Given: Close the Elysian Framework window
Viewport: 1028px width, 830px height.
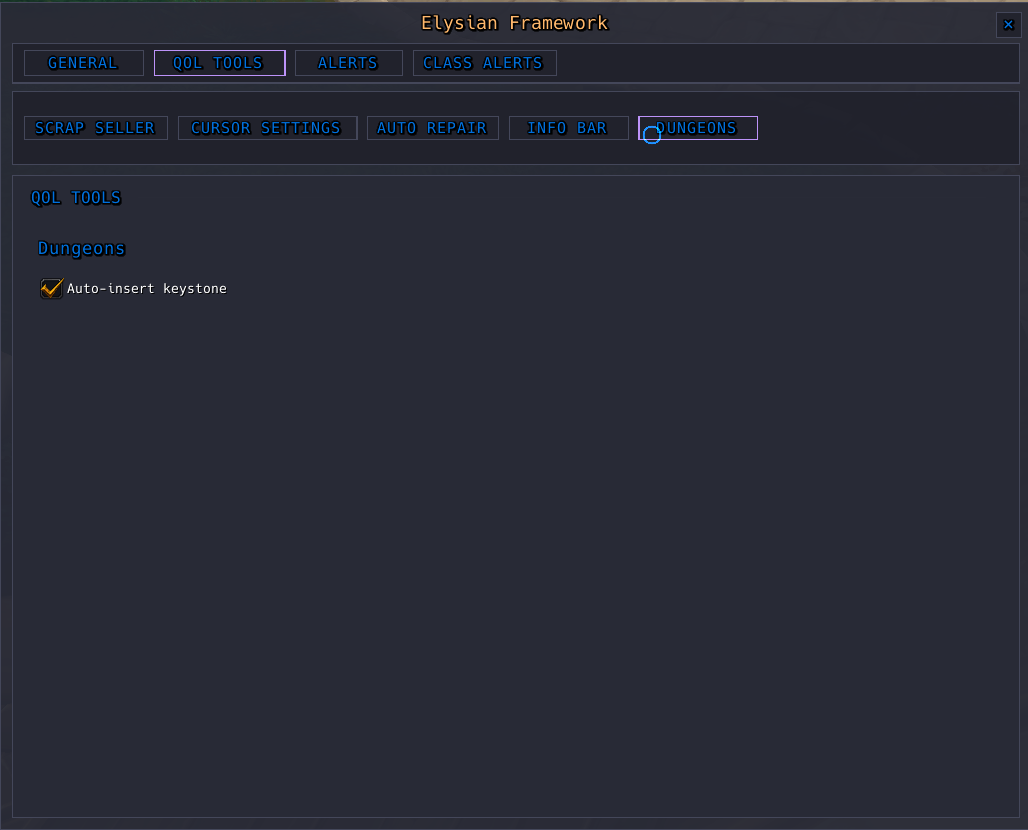Looking at the screenshot, I should (x=1008, y=25).
